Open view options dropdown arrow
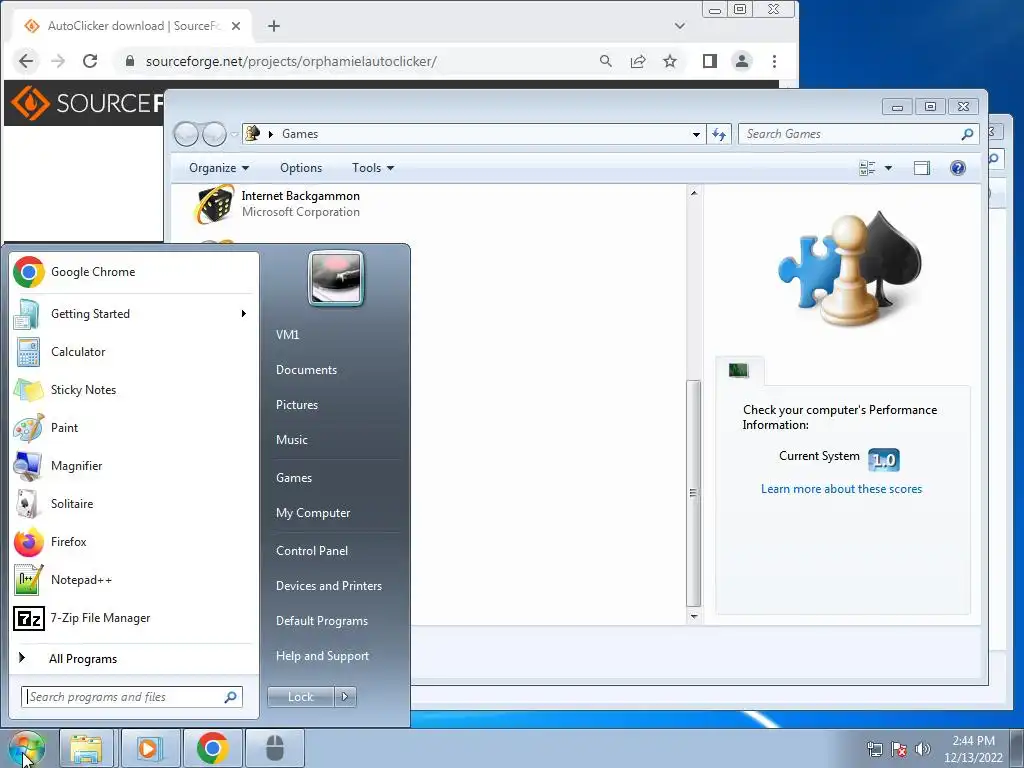1024x768 pixels. point(888,168)
